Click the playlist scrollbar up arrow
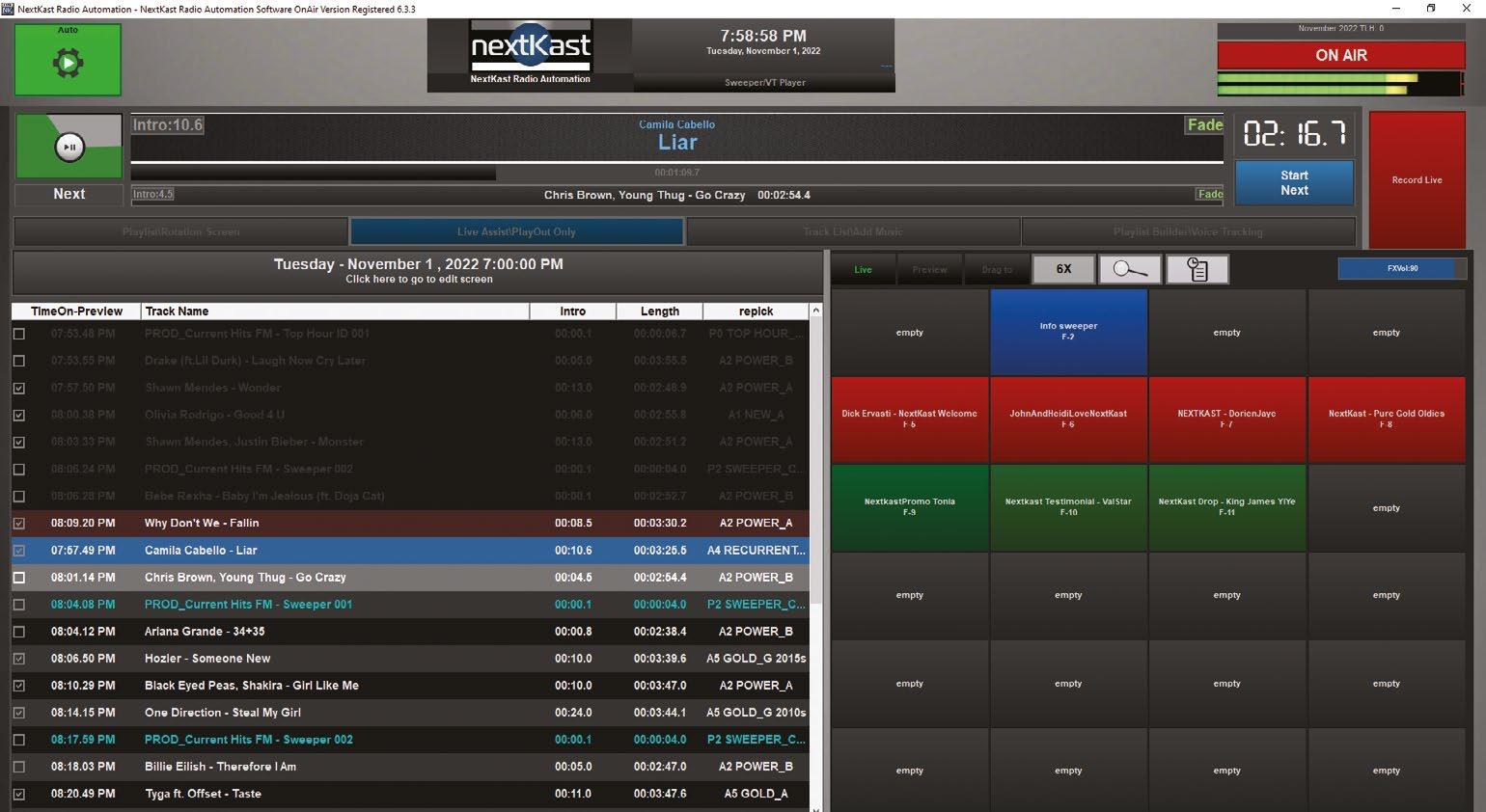The width and height of the screenshot is (1486, 812). coord(816,311)
